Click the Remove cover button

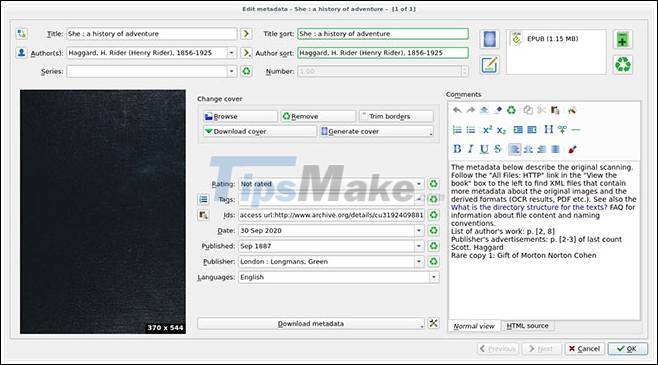click(318, 116)
